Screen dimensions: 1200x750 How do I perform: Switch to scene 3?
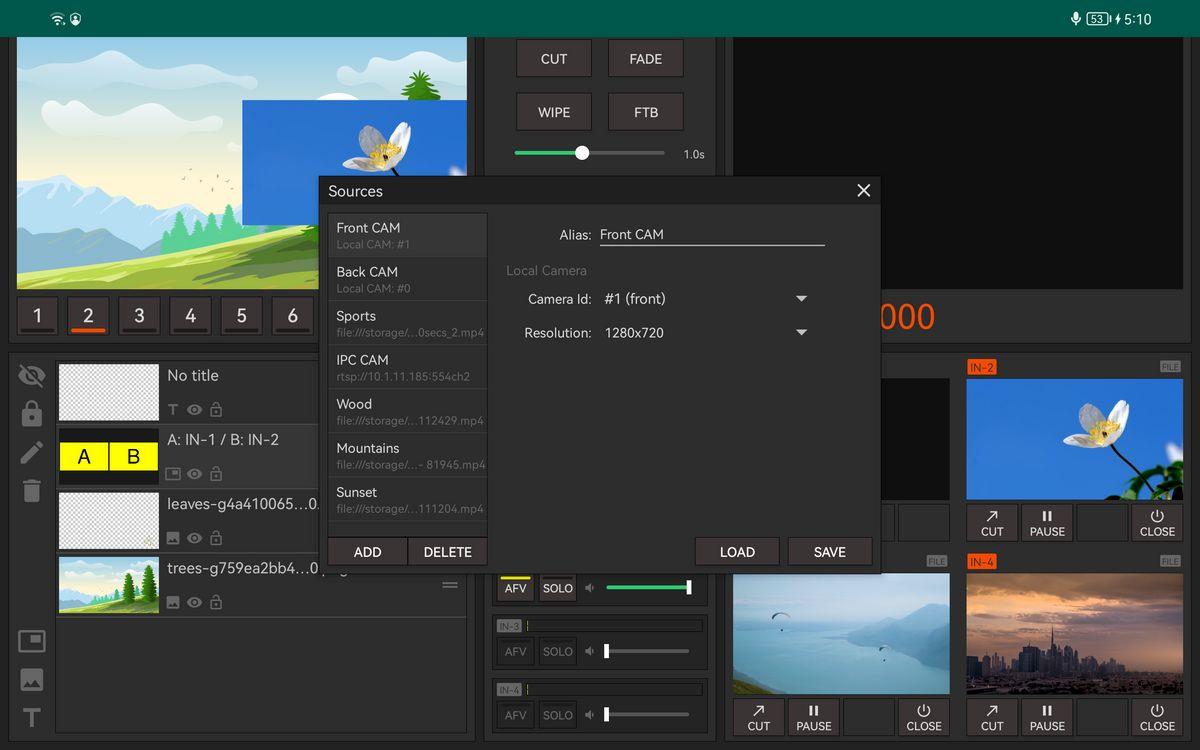click(139, 316)
